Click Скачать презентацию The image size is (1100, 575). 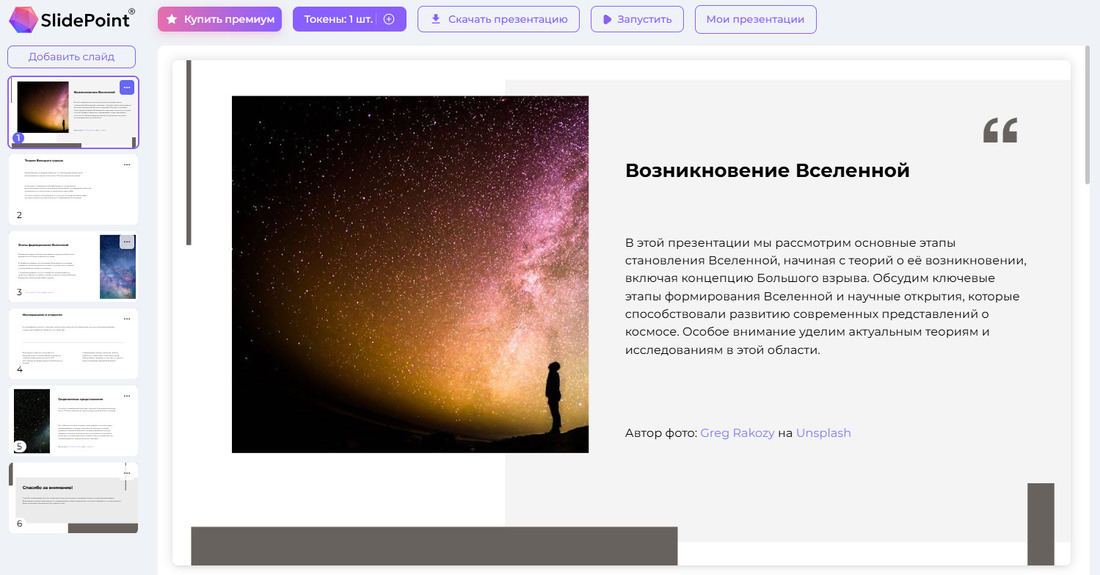[498, 20]
